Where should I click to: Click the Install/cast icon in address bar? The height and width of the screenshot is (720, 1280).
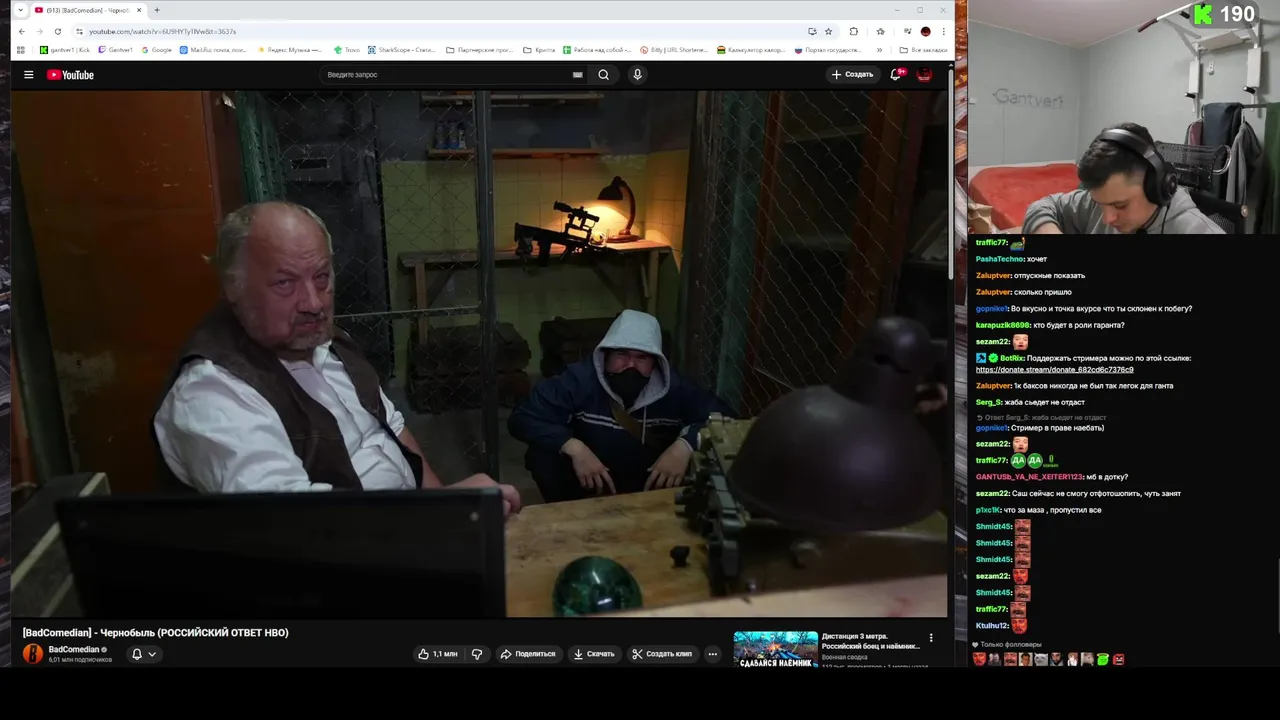click(x=812, y=31)
